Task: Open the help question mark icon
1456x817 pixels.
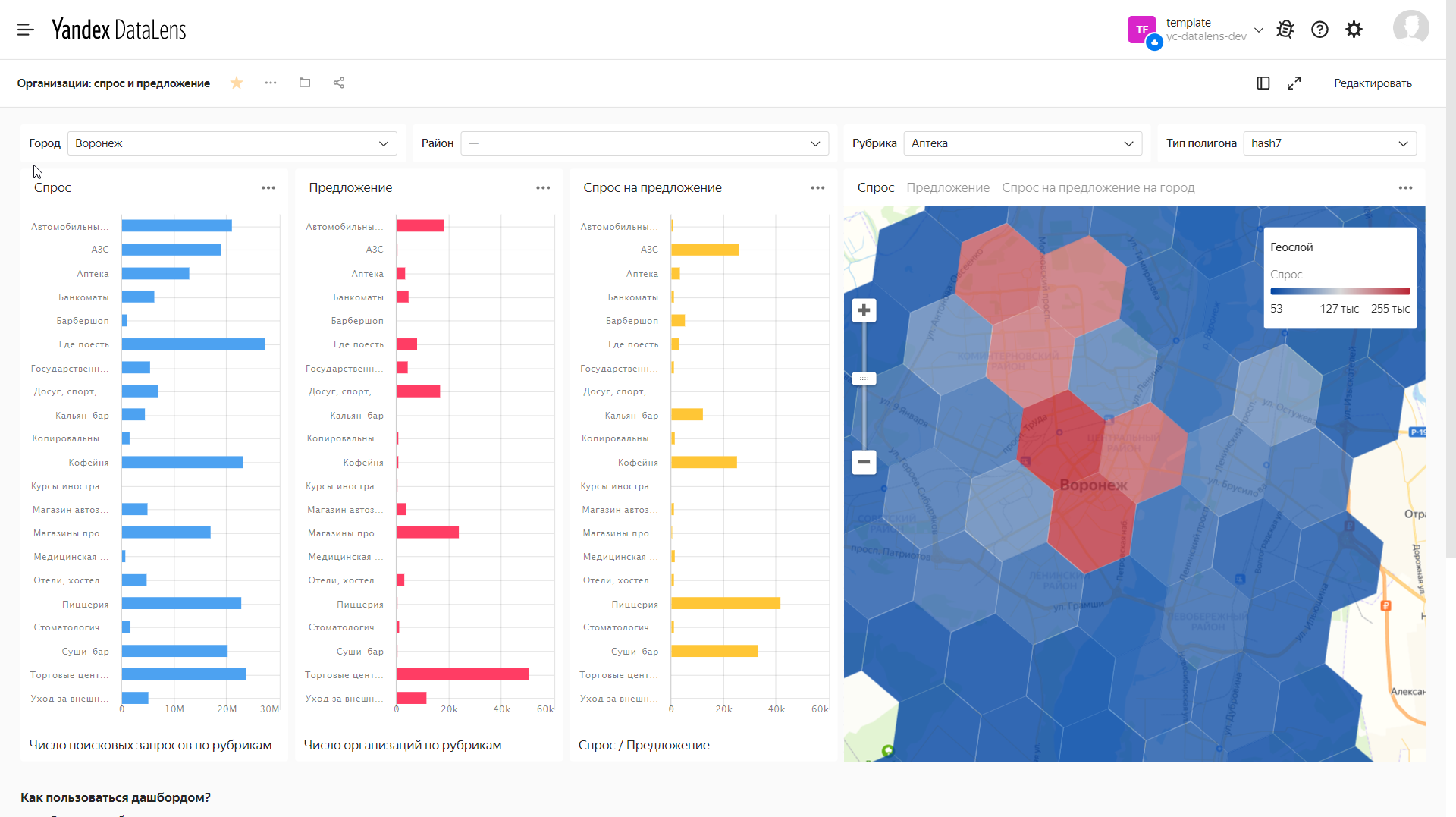Action: point(1319,30)
